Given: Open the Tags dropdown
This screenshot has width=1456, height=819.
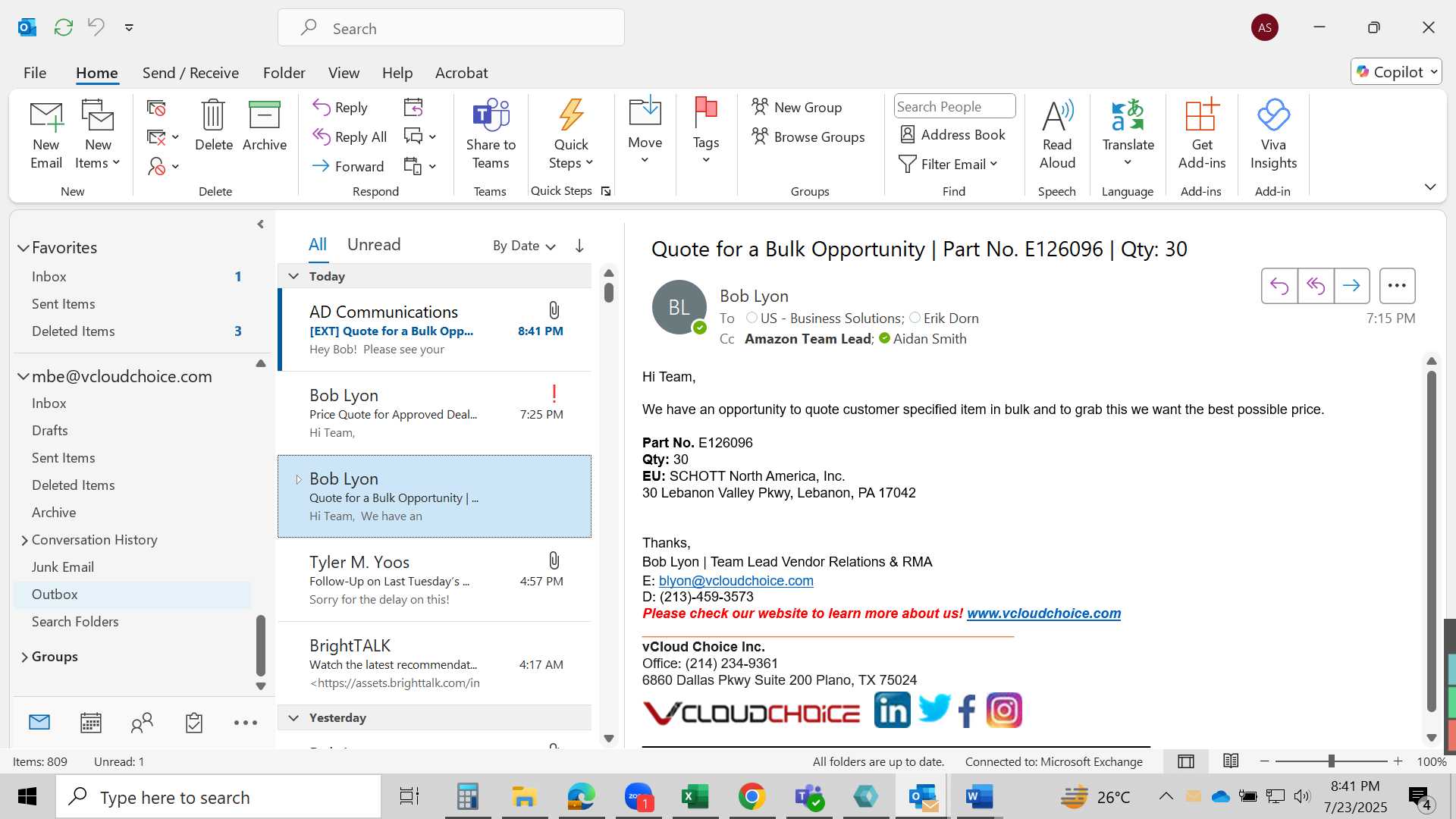Looking at the screenshot, I should (706, 130).
